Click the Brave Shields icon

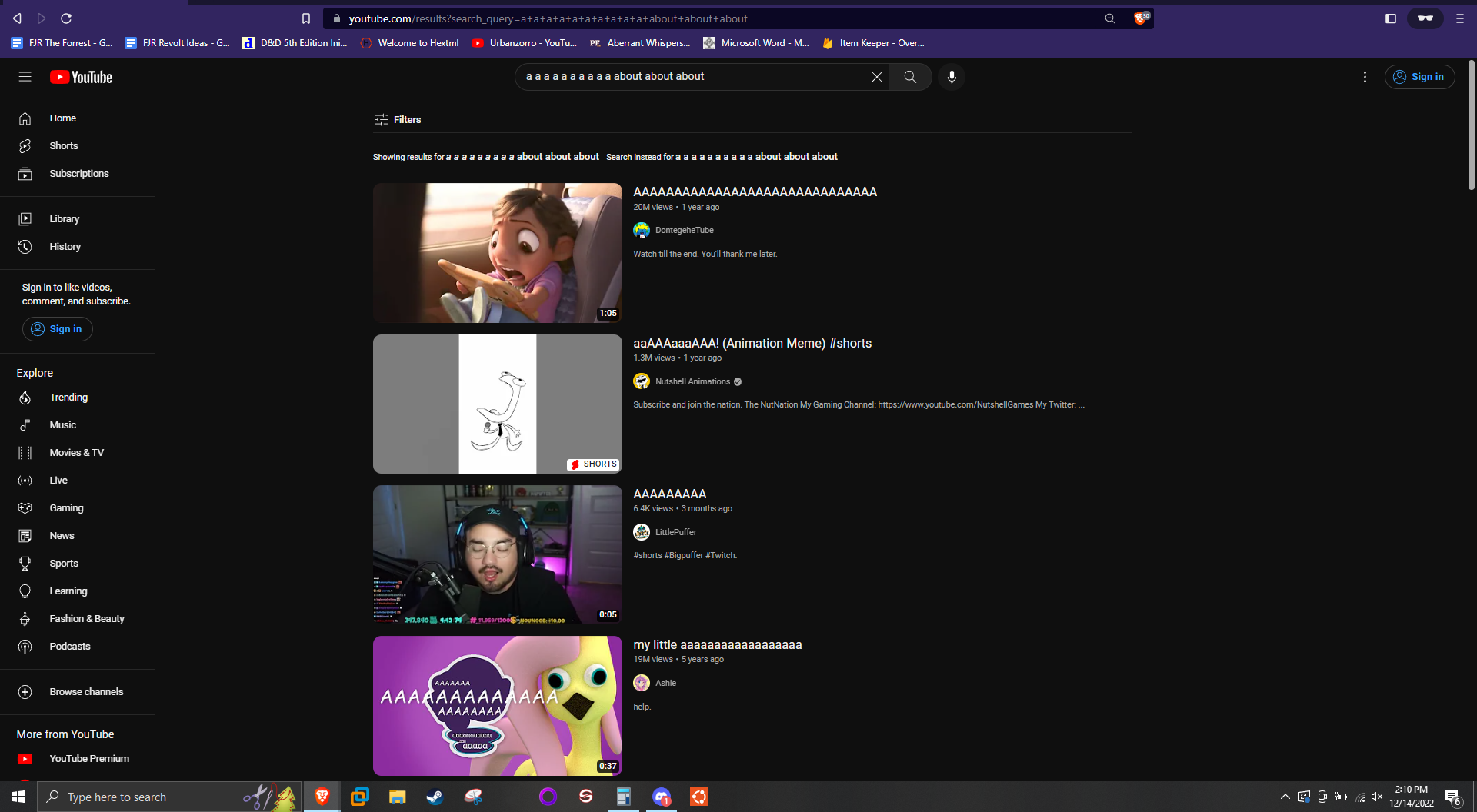pyautogui.click(x=1141, y=18)
